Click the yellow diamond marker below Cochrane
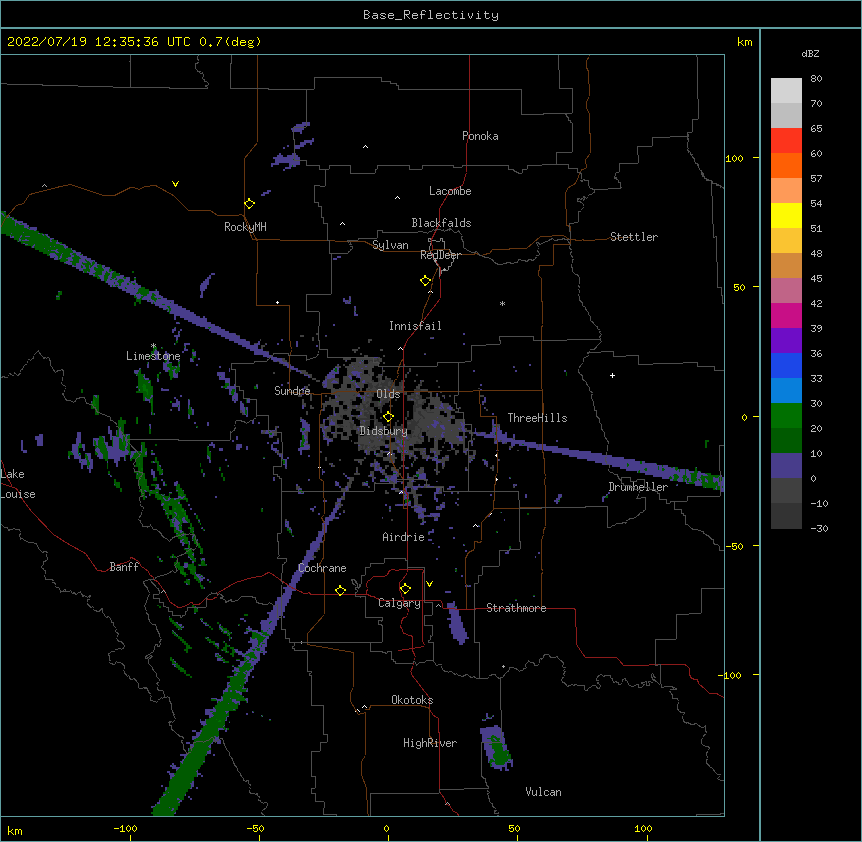The height and width of the screenshot is (842, 862). pos(340,590)
